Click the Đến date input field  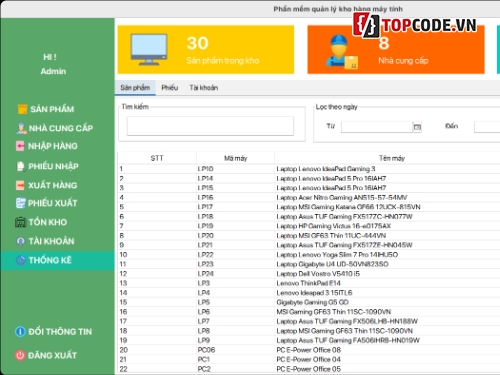point(487,127)
